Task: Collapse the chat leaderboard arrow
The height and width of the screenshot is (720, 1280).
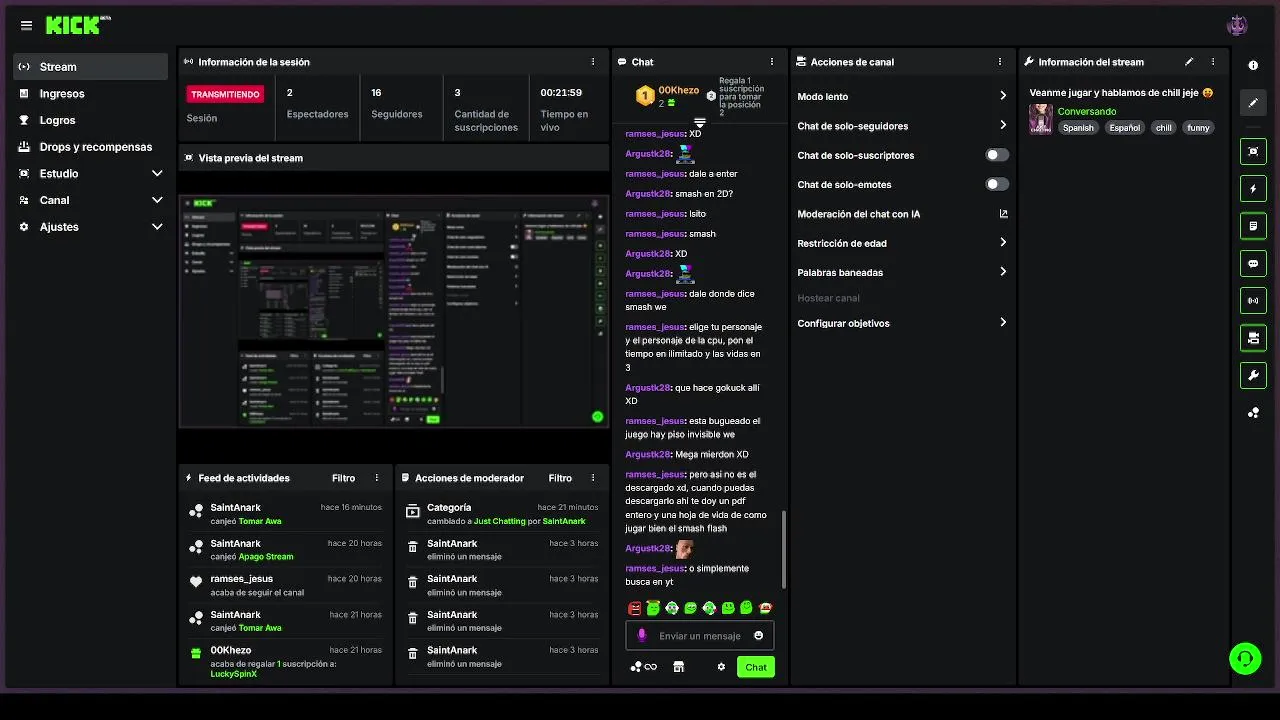Action: coord(700,122)
